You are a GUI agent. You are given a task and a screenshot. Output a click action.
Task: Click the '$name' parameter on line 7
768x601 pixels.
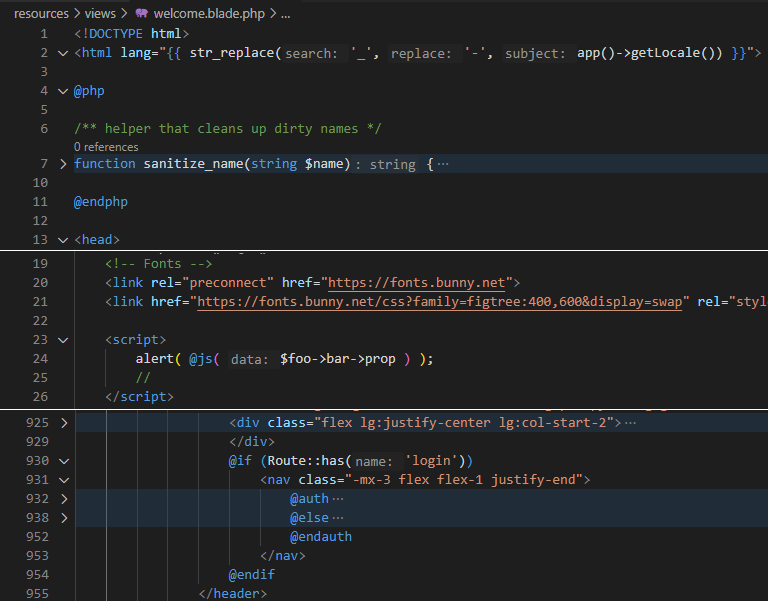point(324,164)
